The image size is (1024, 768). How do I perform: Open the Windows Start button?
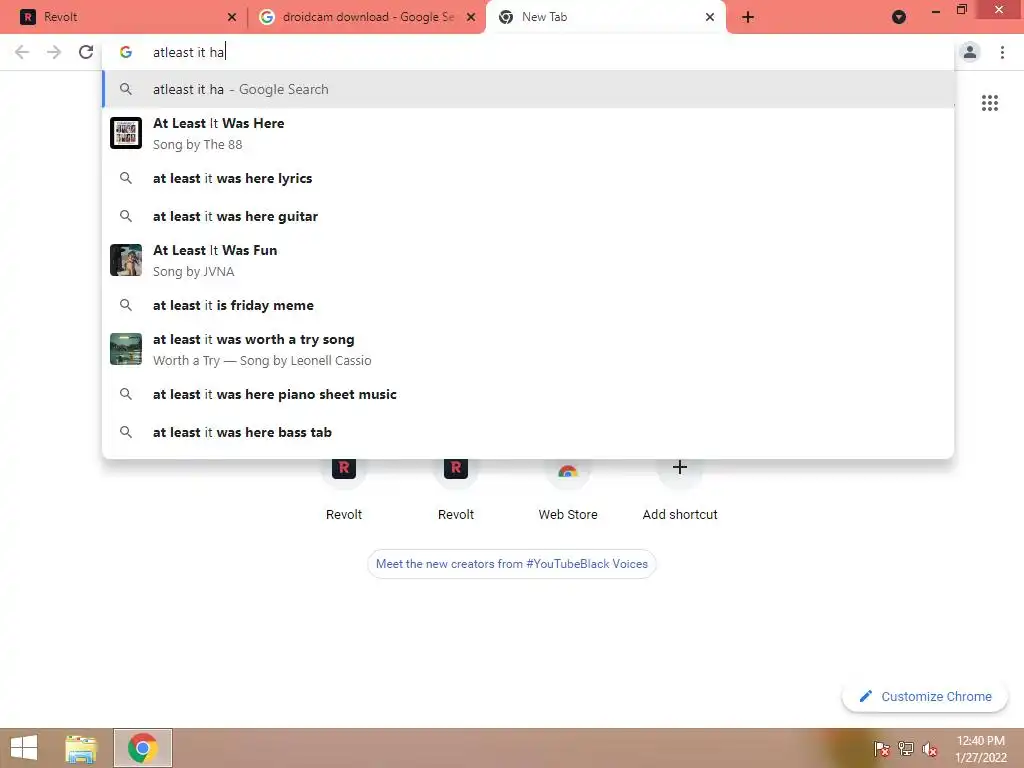[x=24, y=748]
